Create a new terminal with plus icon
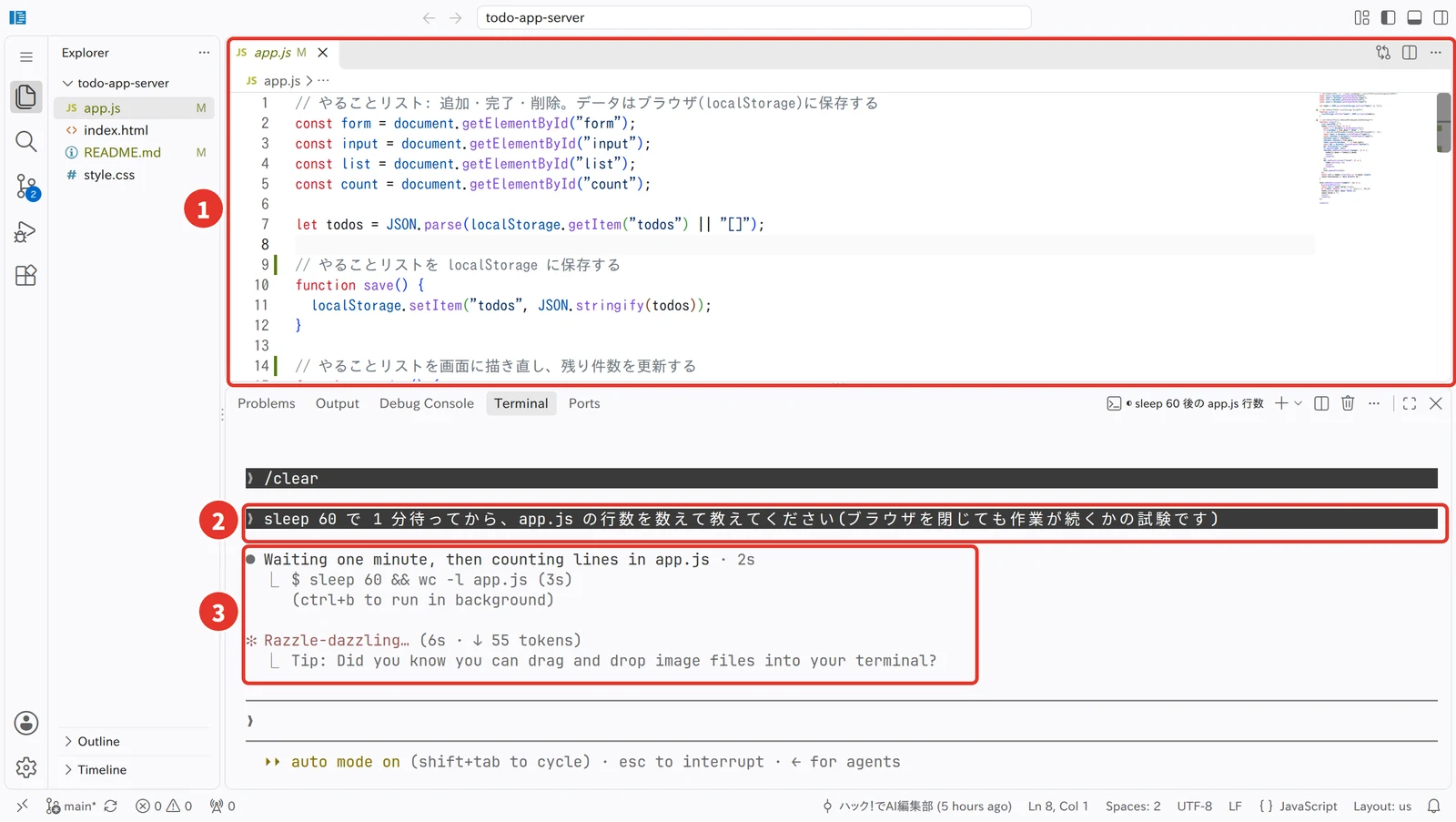 [x=1281, y=403]
